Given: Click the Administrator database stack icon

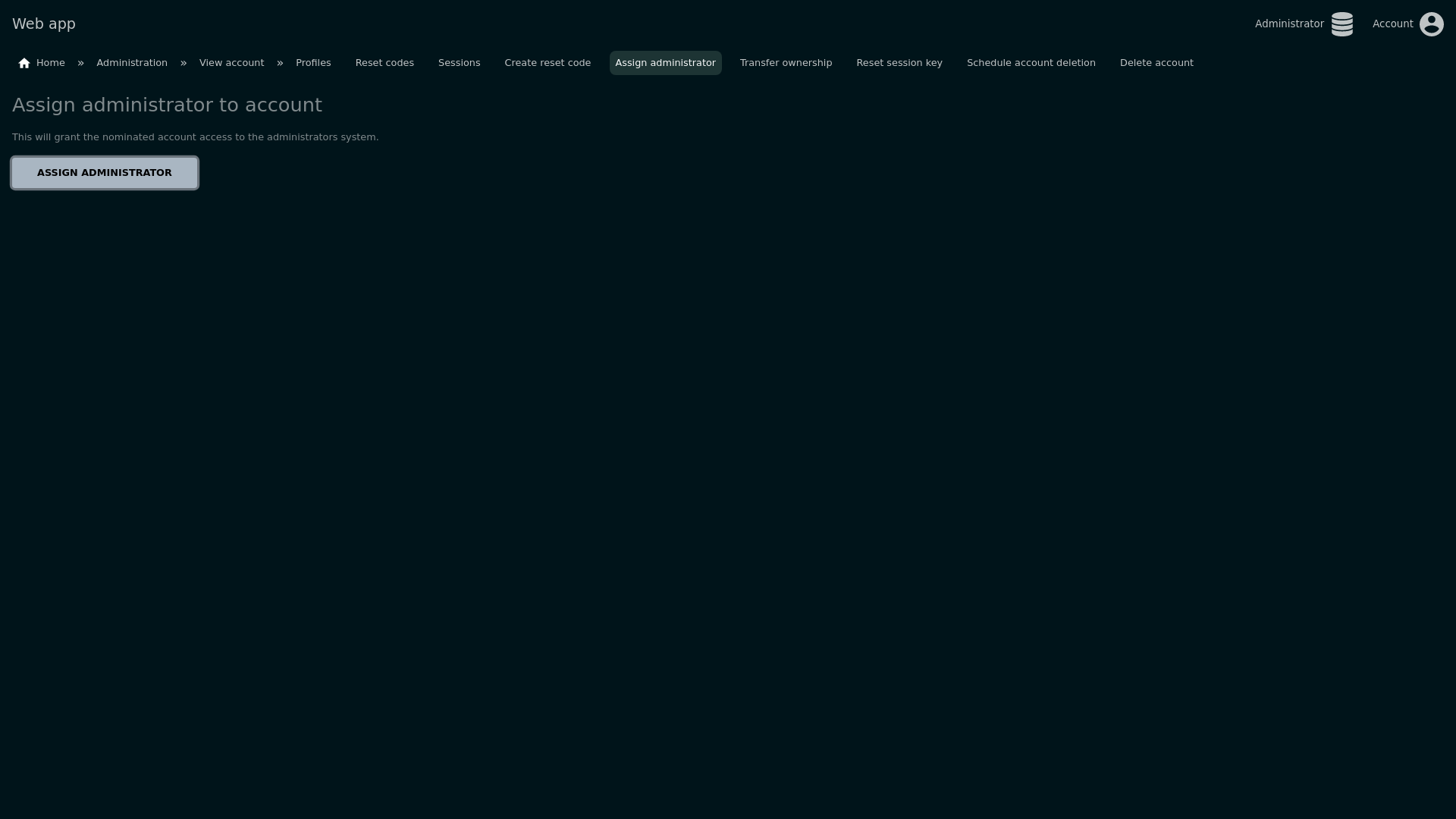Looking at the screenshot, I should pos(1341,24).
